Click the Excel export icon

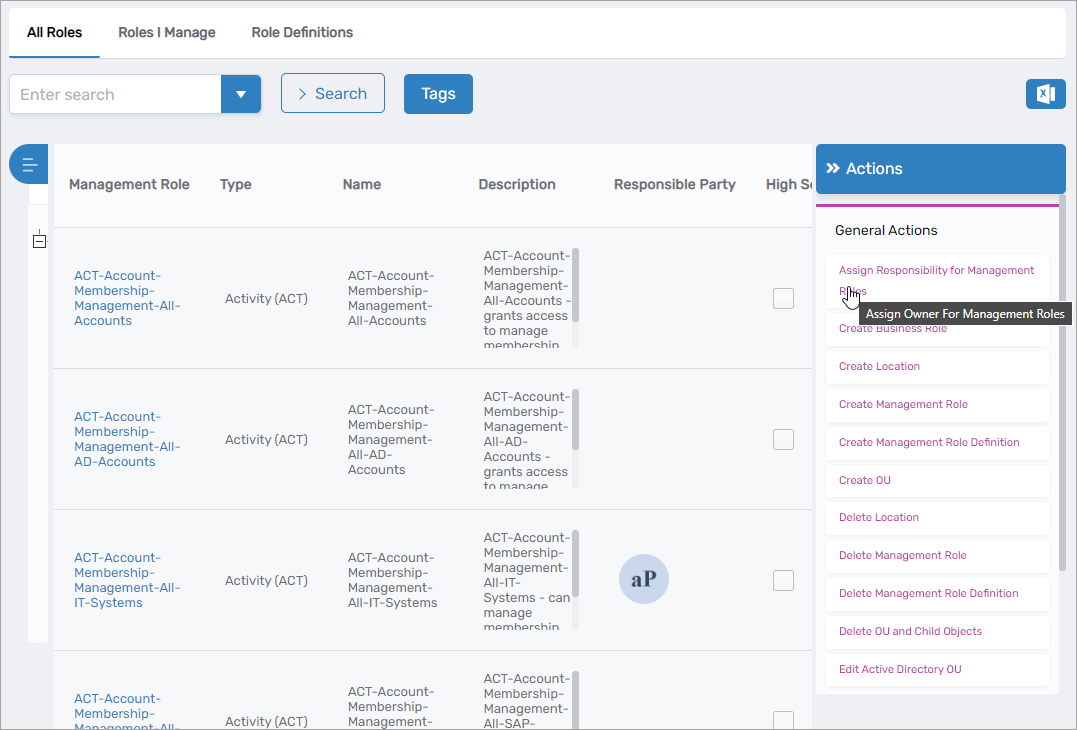tap(1045, 94)
